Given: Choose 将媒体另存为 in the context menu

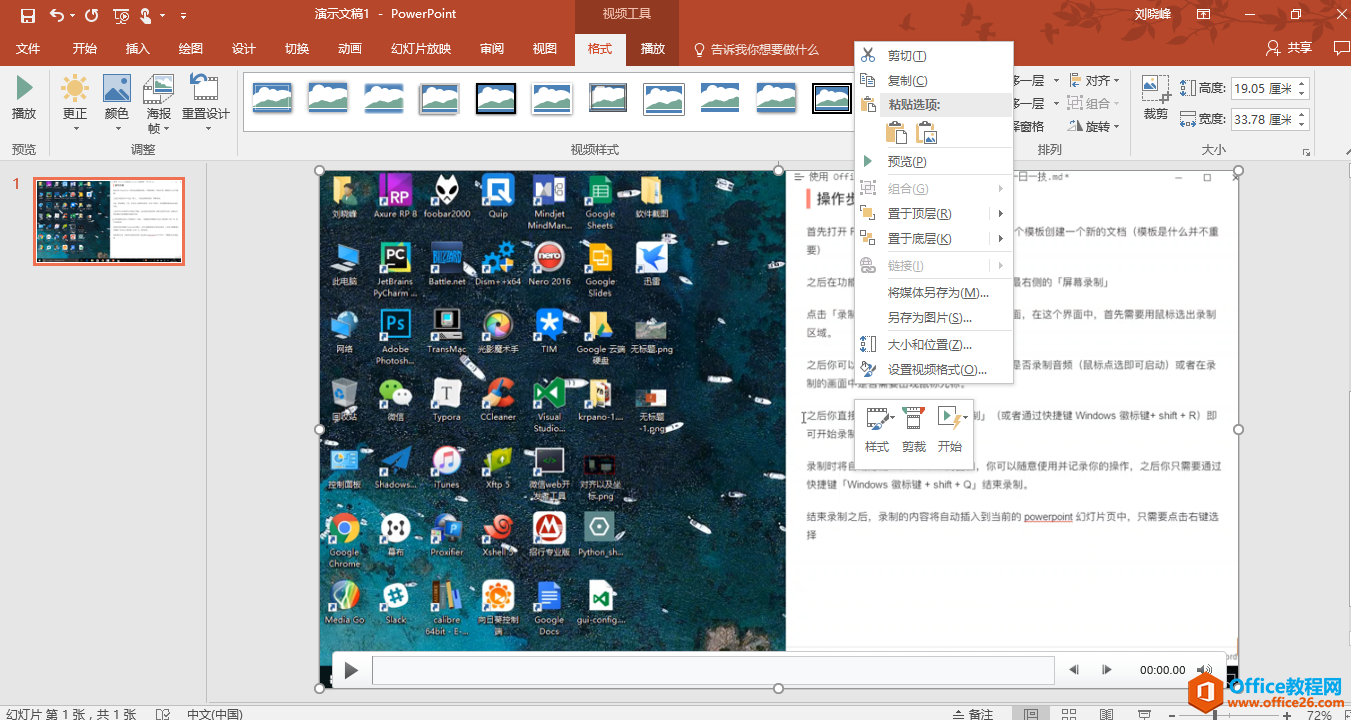Looking at the screenshot, I should click(937, 293).
